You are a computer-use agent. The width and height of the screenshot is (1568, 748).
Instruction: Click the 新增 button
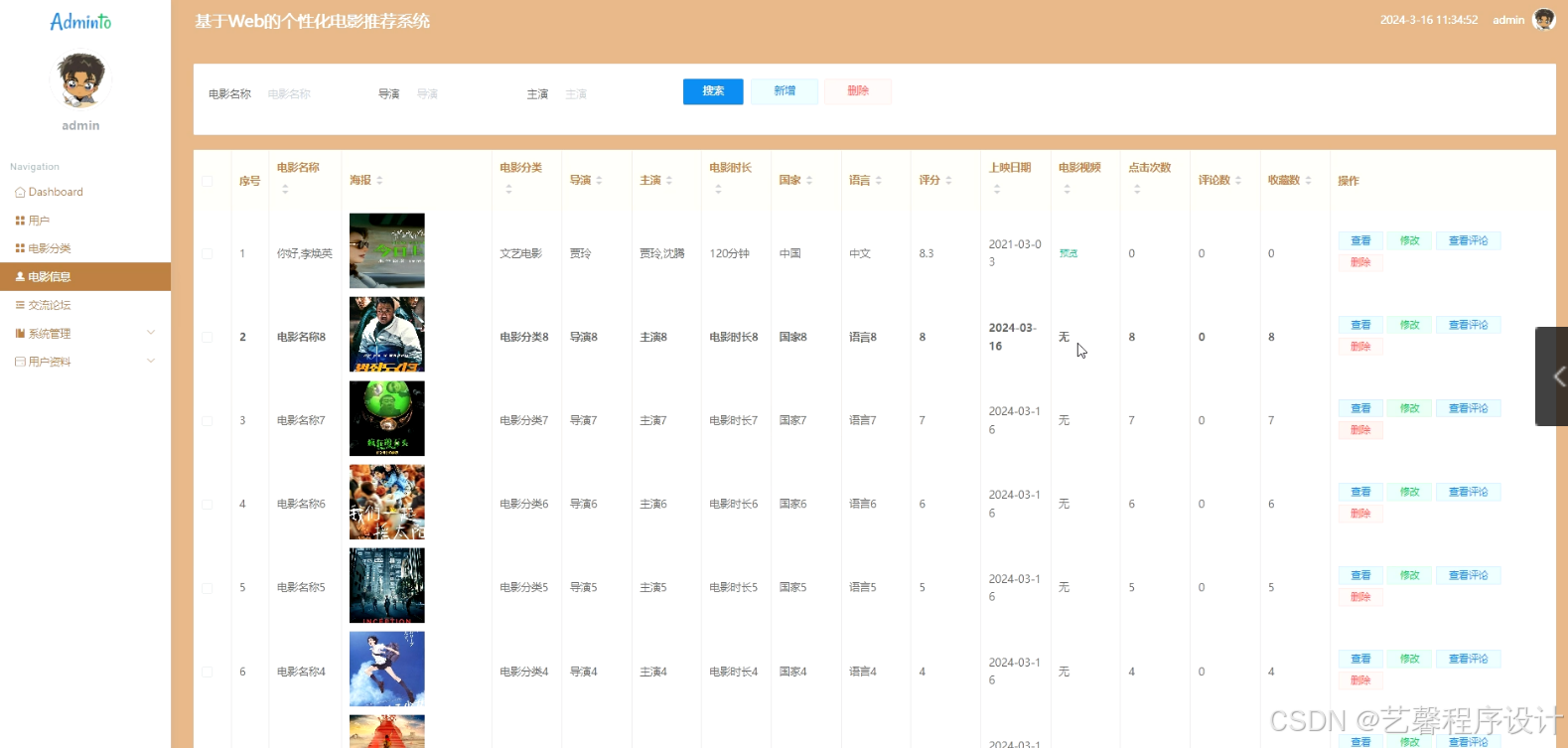click(x=784, y=91)
